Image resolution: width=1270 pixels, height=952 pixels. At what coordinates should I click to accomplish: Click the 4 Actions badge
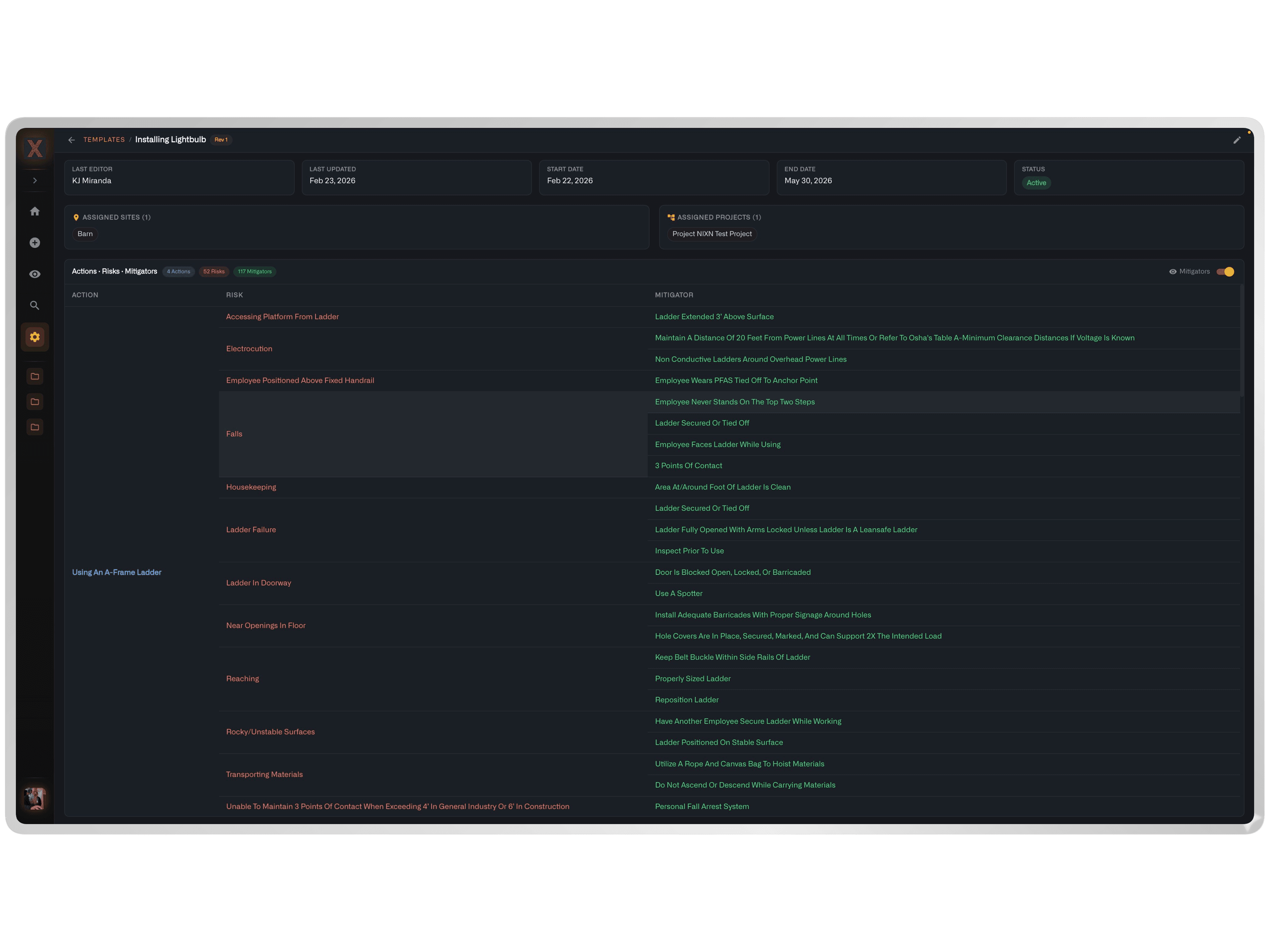pos(179,271)
